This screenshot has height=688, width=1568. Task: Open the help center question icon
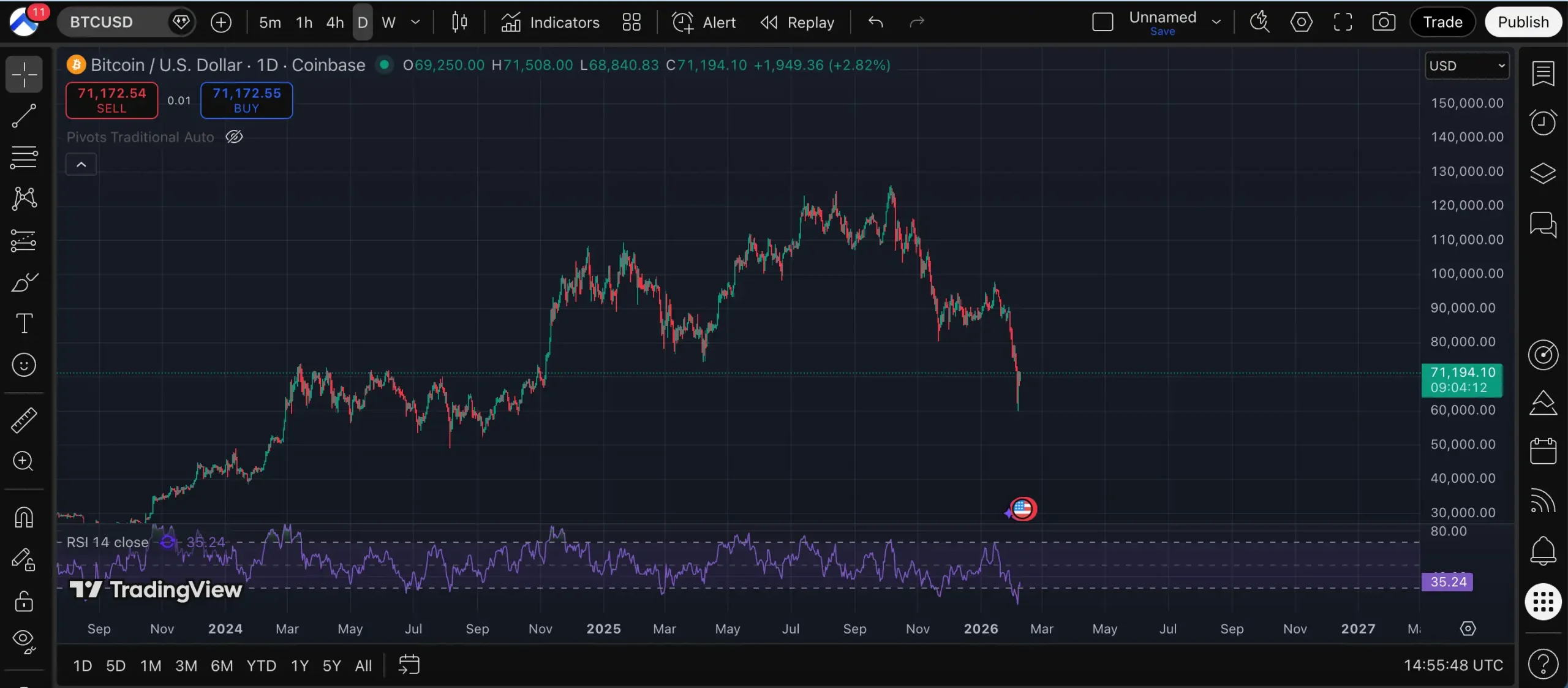coord(1543,663)
